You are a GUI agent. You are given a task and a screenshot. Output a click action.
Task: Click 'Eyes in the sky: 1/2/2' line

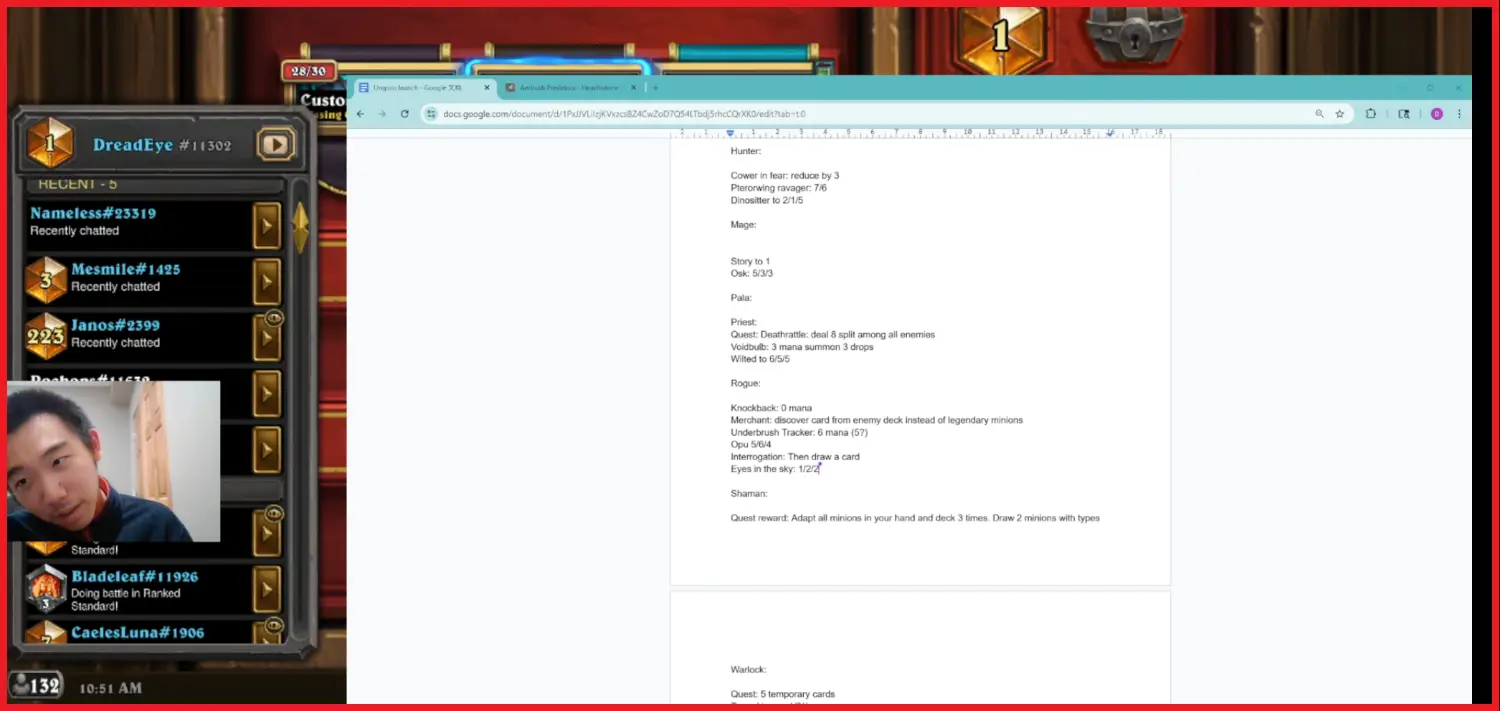(775, 469)
